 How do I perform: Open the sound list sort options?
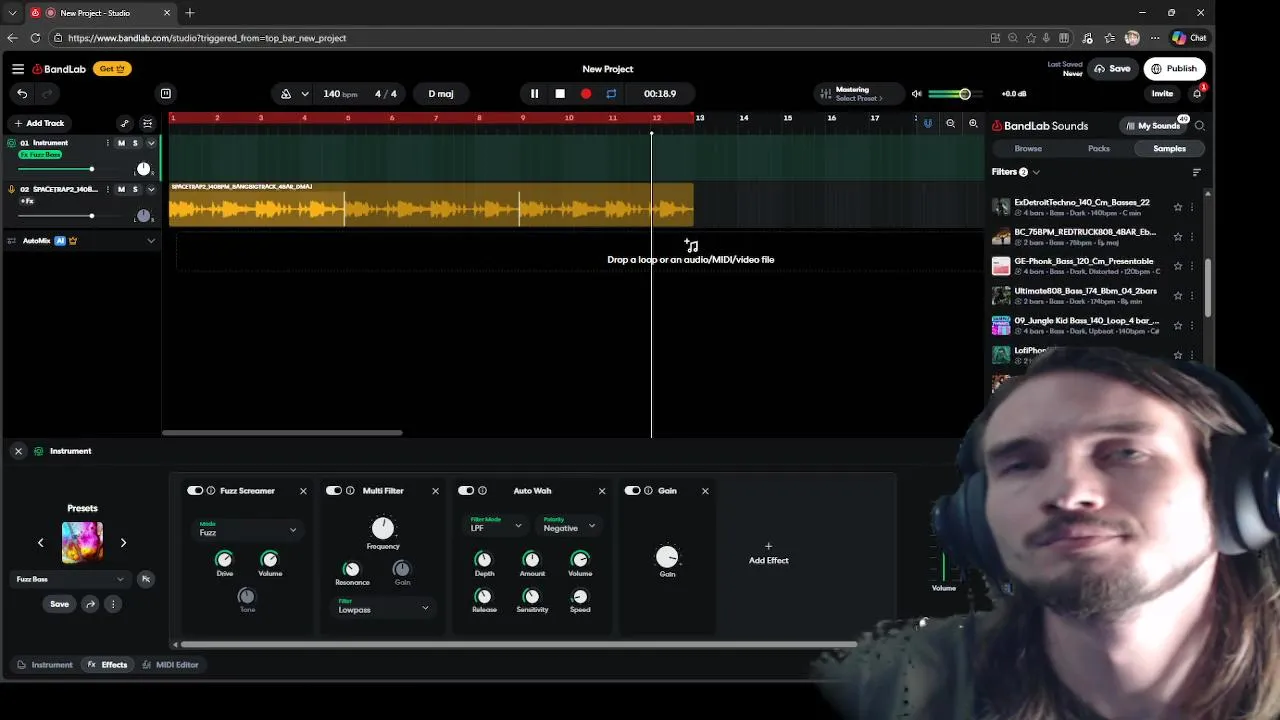tap(1196, 172)
